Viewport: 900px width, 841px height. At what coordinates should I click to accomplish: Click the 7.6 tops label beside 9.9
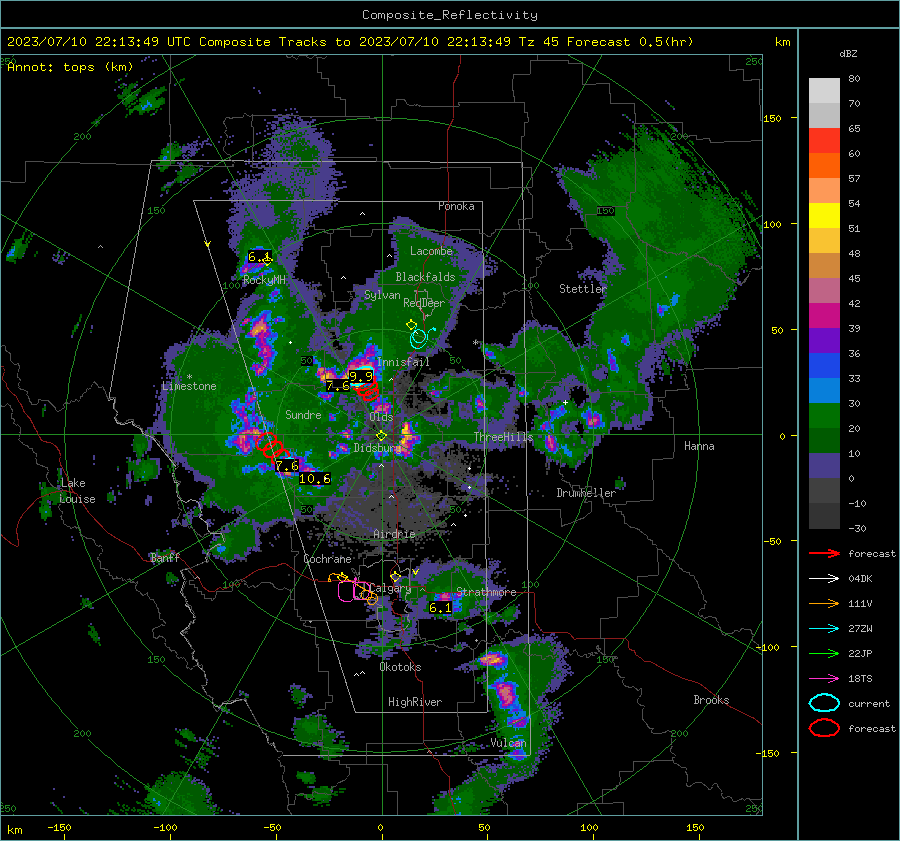pos(338,386)
